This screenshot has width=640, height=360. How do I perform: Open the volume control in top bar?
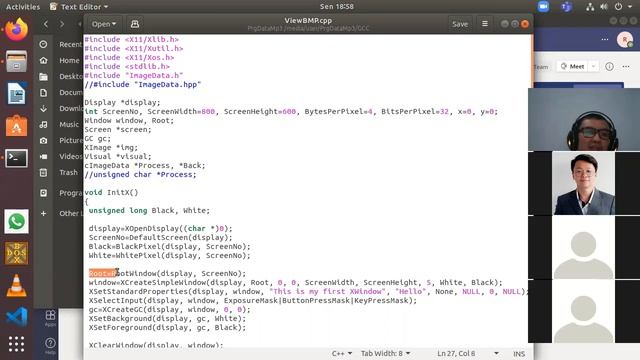coord(604,7)
